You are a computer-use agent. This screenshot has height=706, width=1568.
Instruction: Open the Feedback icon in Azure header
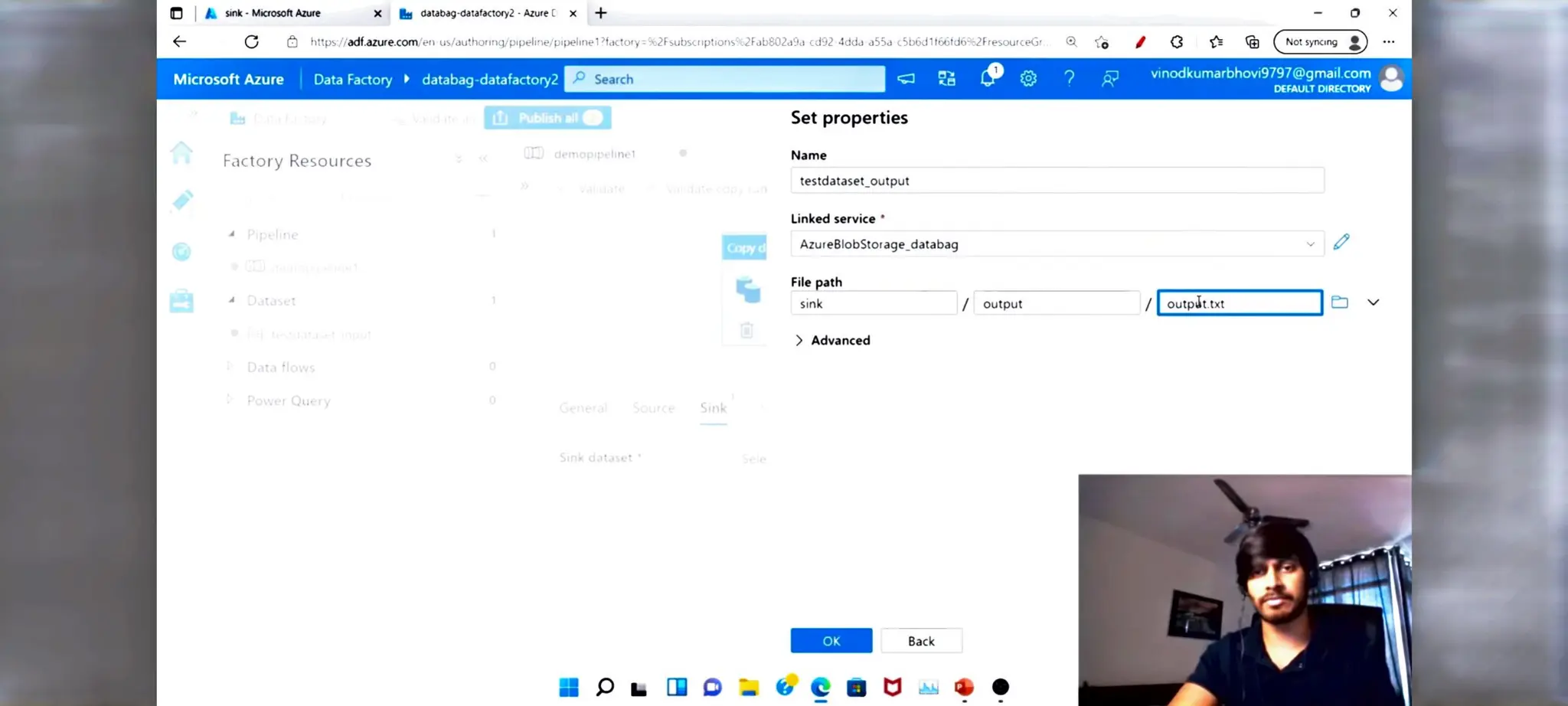1109,78
